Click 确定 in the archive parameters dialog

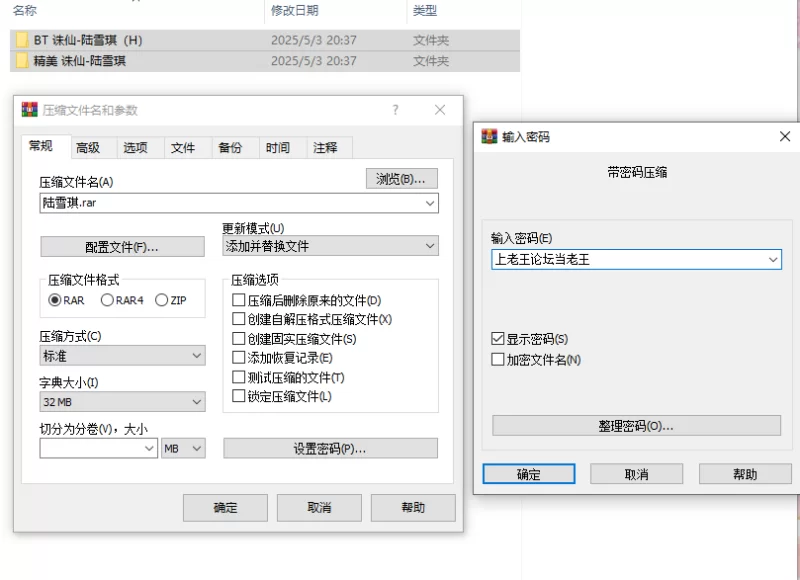(225, 508)
